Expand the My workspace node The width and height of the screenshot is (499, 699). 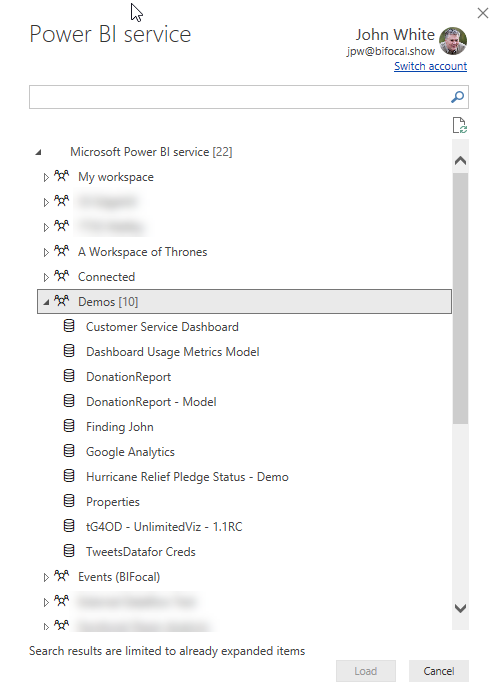[x=46, y=177]
